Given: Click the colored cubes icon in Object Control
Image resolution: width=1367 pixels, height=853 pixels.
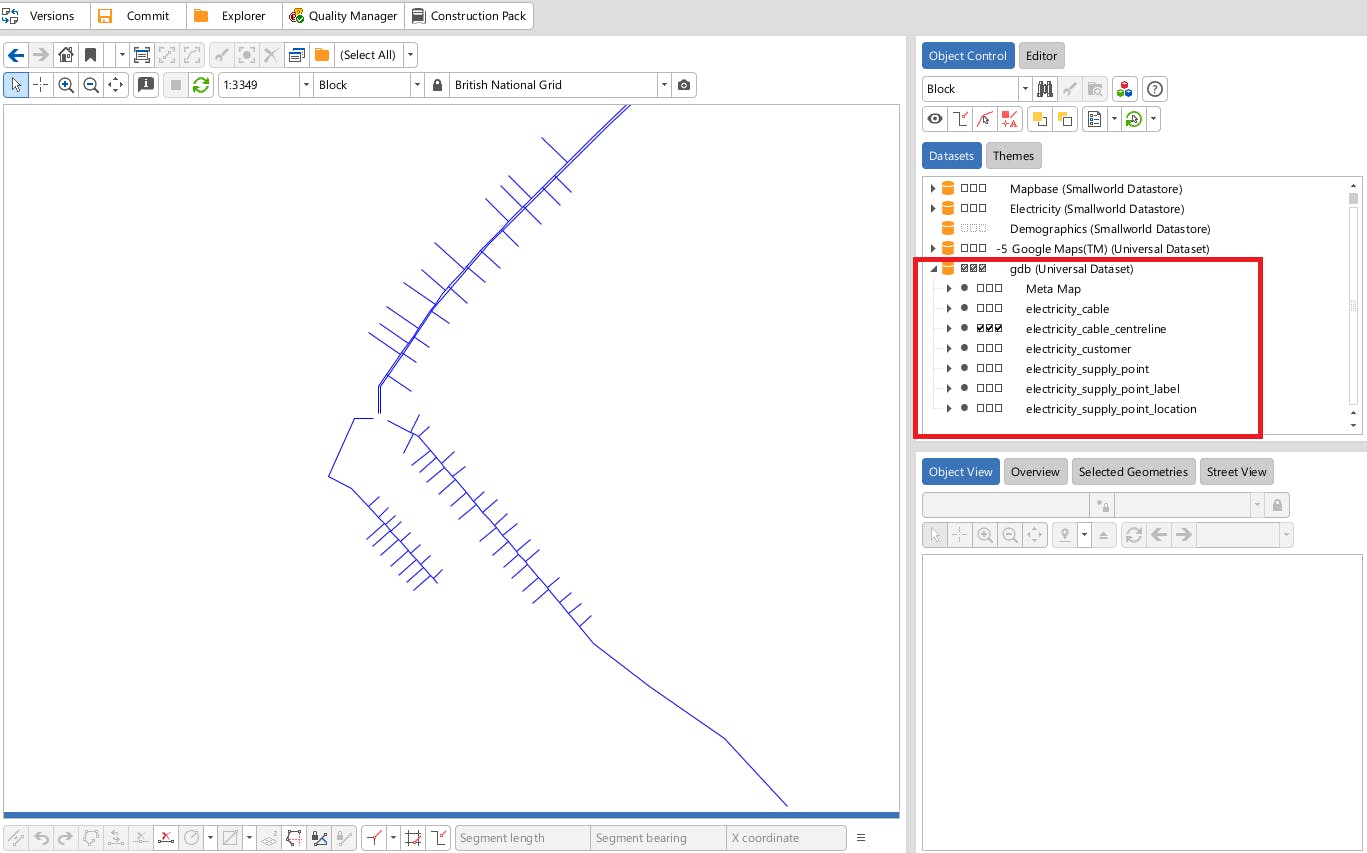Looking at the screenshot, I should pos(1125,89).
